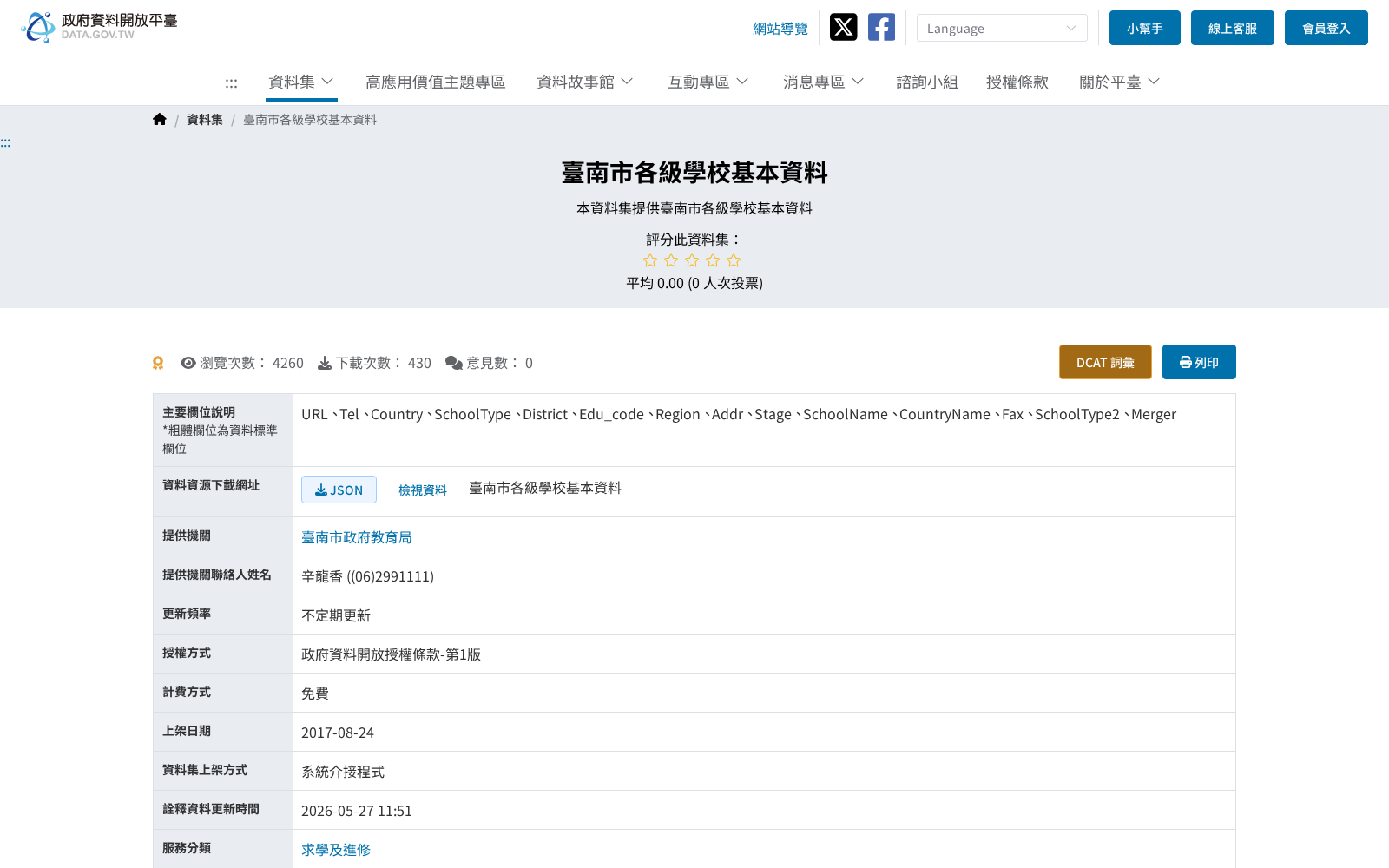
Task: Open the 網站導覽 link
Action: click(780, 29)
